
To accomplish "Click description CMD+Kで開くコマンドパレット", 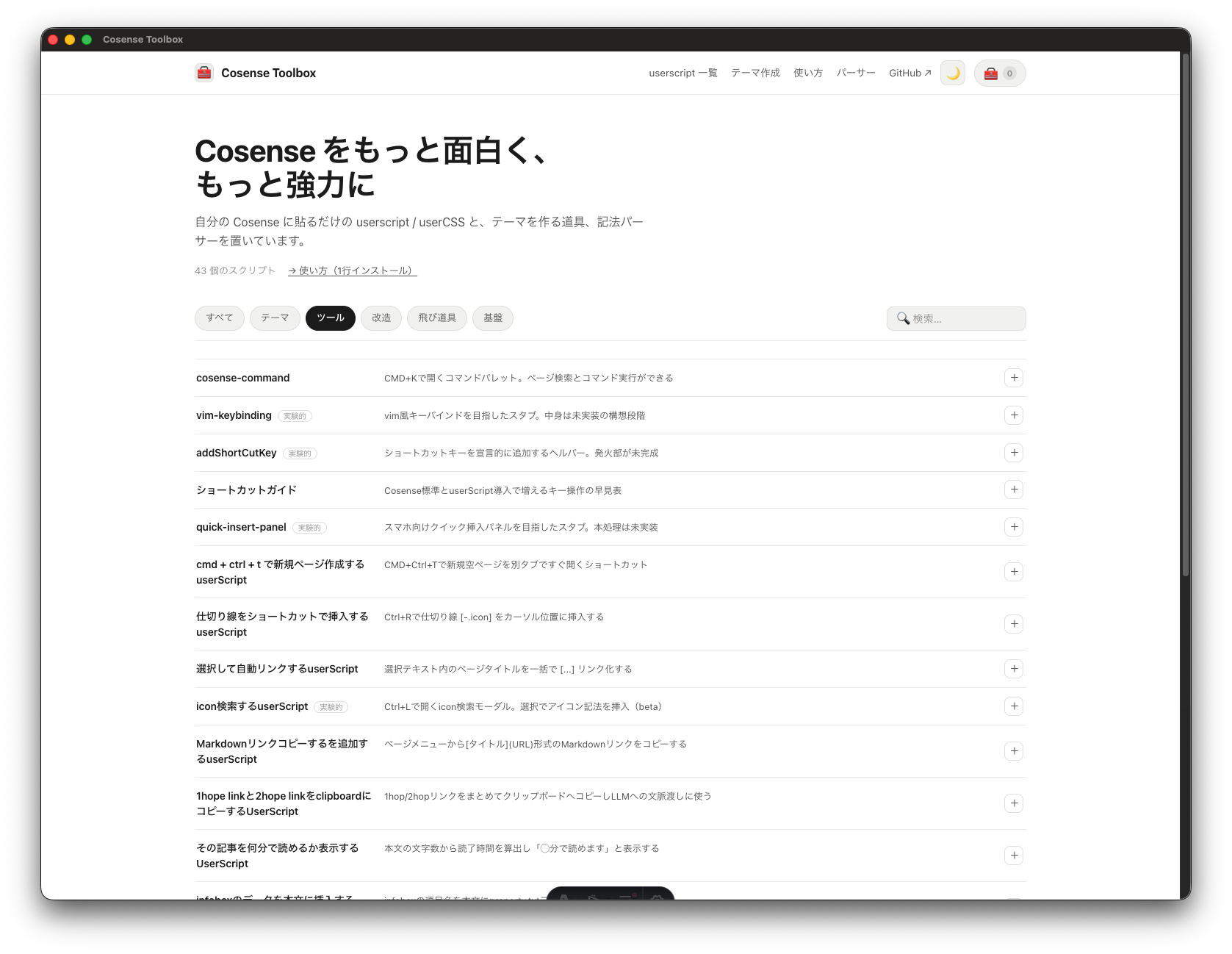I will [529, 378].
